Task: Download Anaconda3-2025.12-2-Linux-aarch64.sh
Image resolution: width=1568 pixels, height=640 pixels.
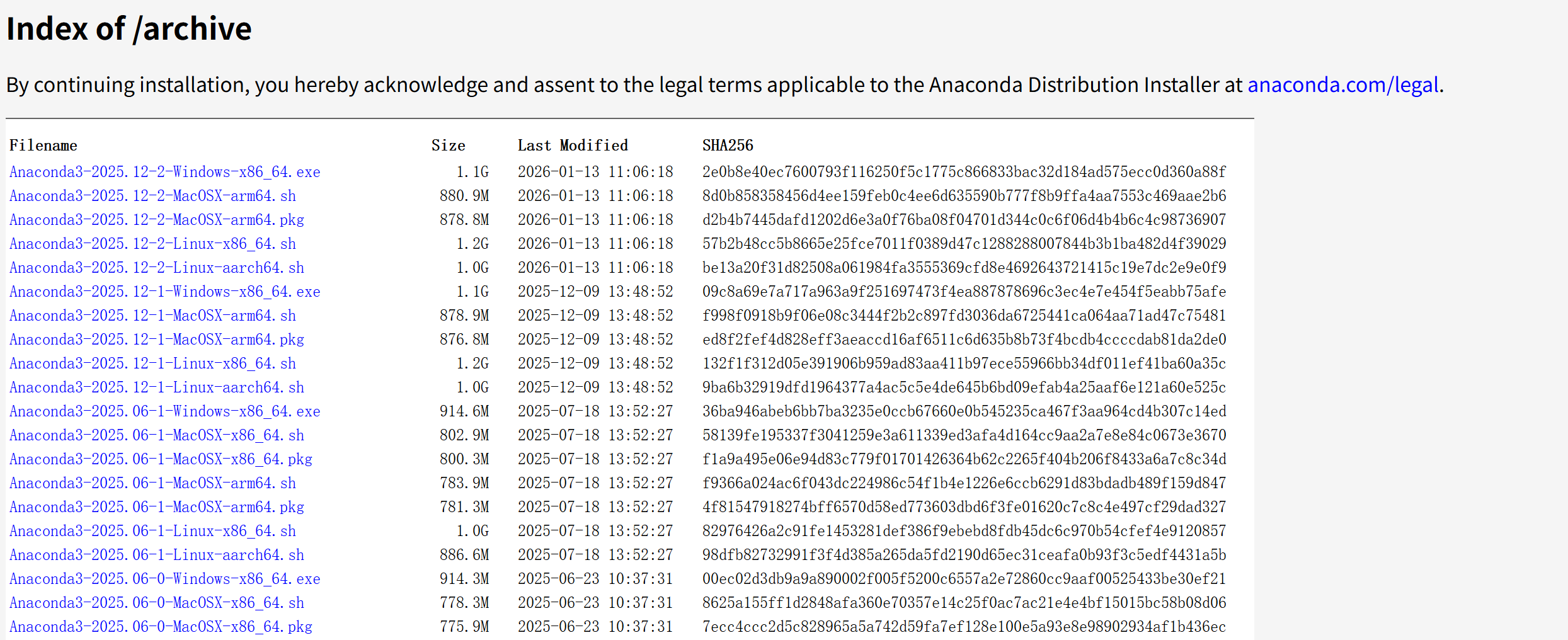Action: click(157, 268)
